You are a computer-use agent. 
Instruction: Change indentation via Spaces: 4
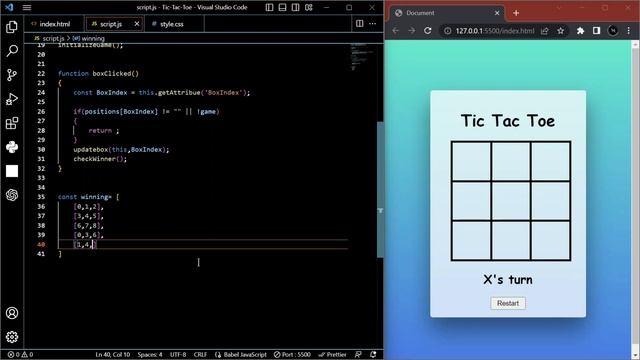pos(150,355)
